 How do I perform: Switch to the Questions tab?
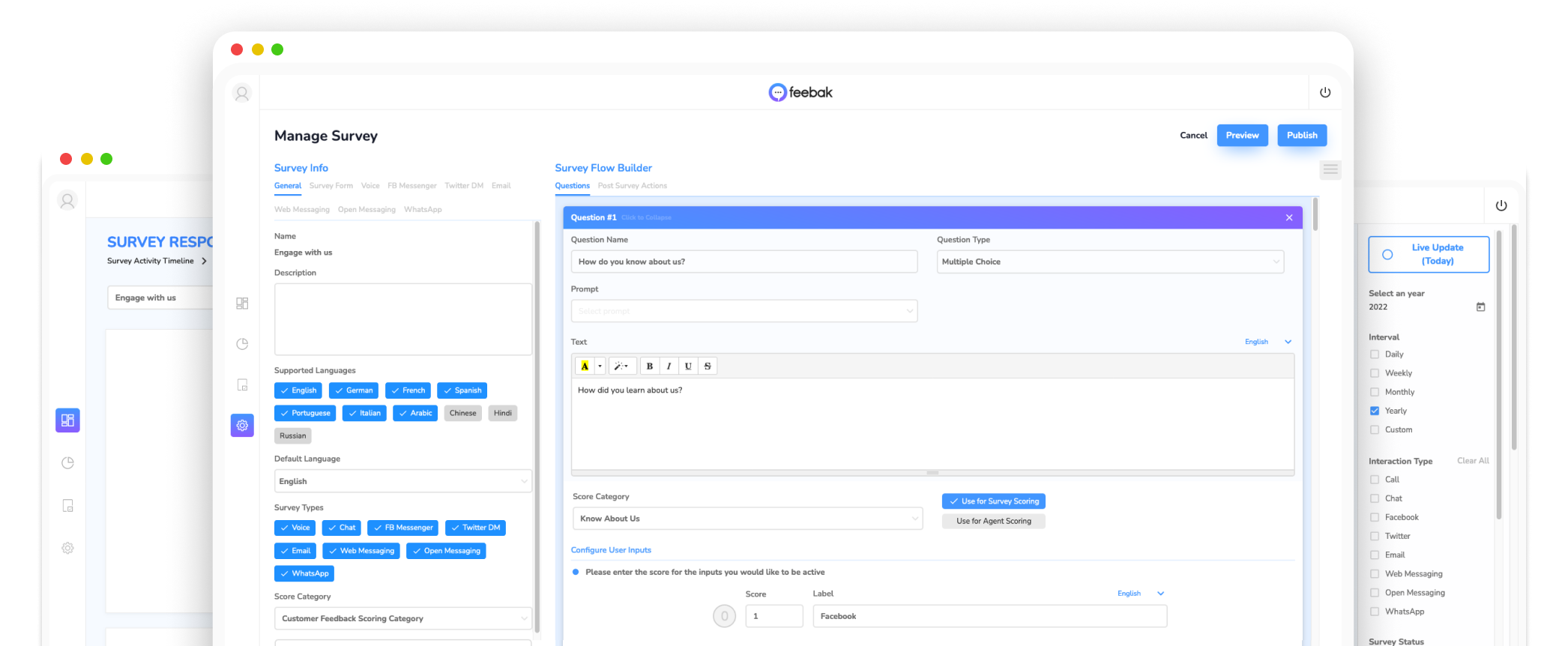(572, 186)
